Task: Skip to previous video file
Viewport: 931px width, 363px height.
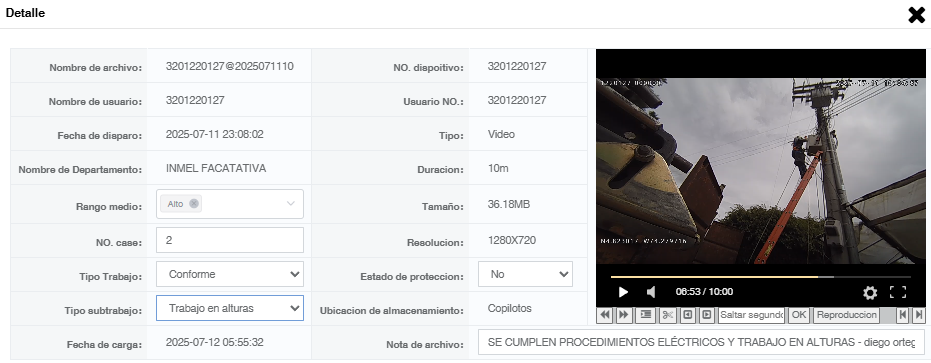Action: coord(902,315)
